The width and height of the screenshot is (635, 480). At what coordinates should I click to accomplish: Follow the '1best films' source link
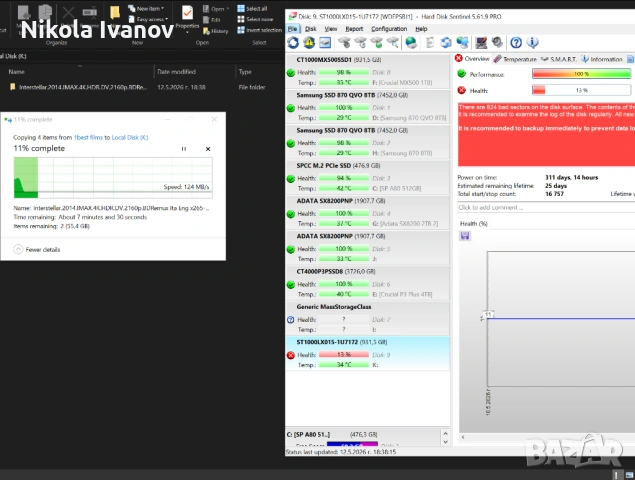[88, 138]
